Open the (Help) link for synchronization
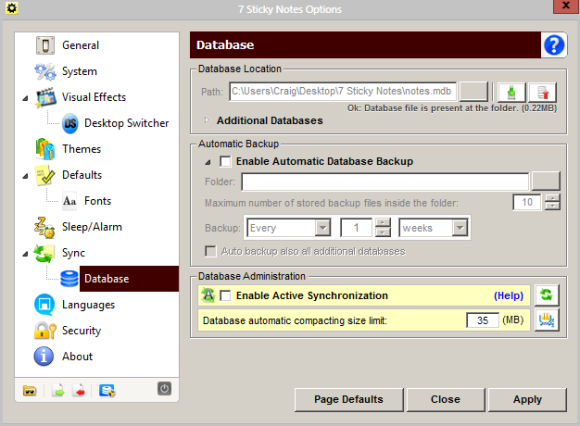The image size is (580, 426). (509, 295)
